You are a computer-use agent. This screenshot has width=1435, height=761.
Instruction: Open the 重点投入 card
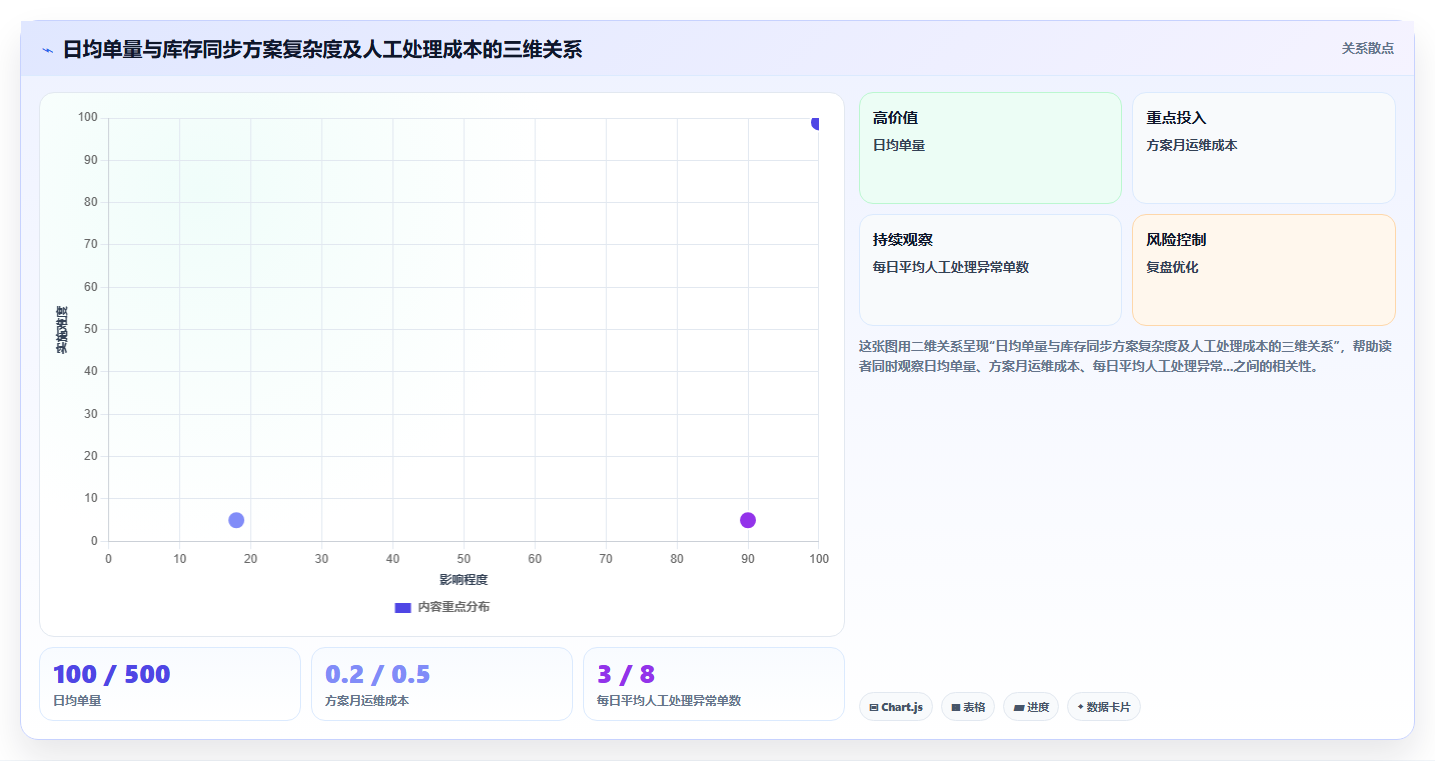click(x=1263, y=148)
